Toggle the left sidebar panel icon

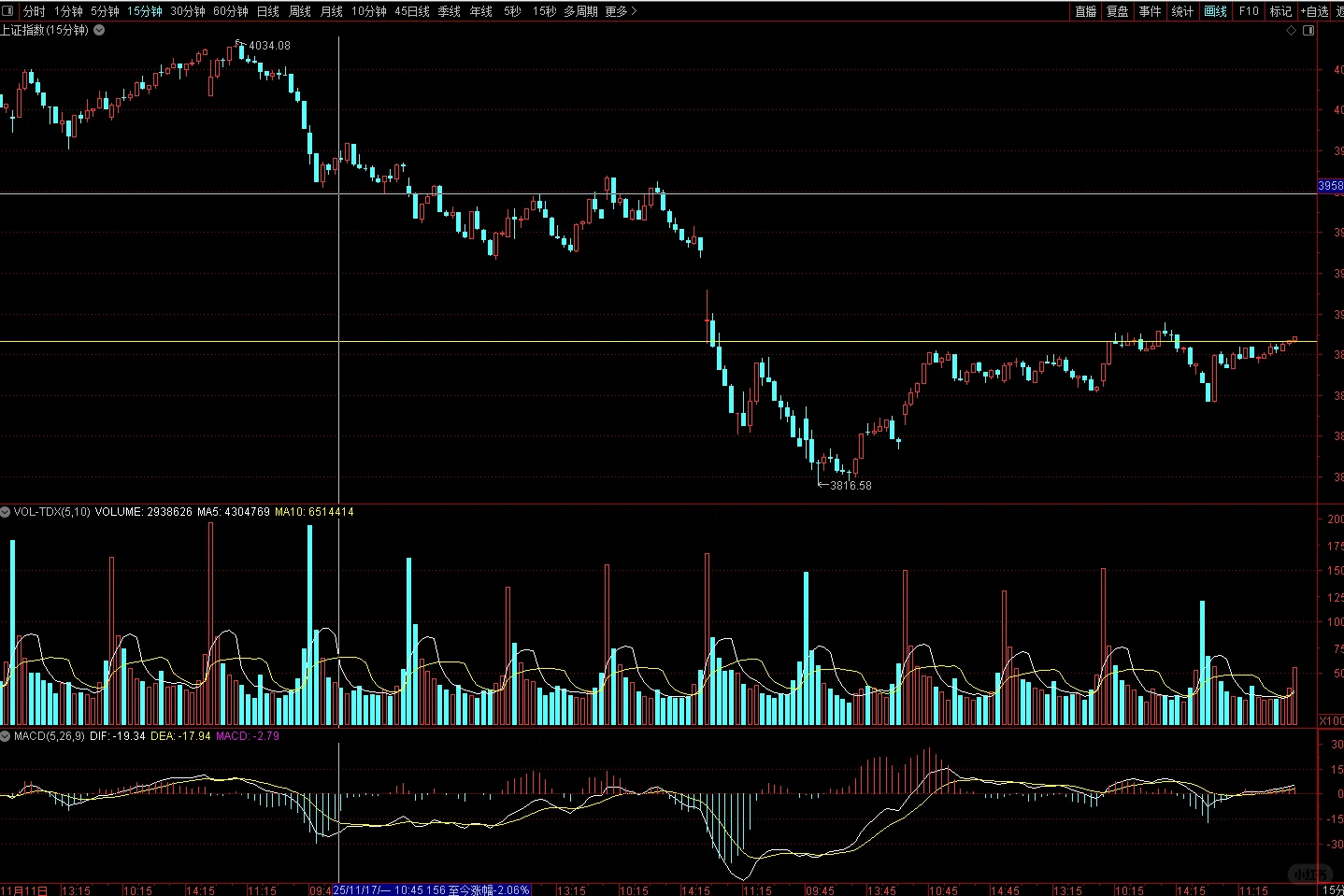coord(9,11)
